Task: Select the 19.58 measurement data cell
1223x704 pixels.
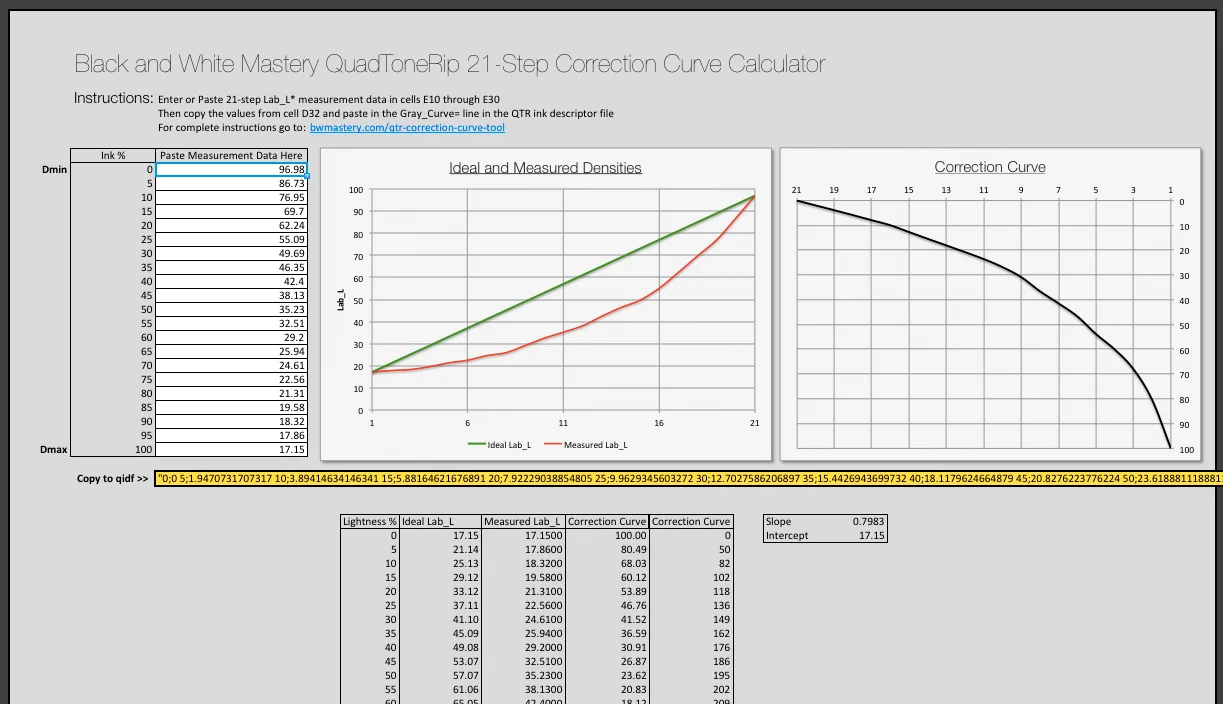Action: click(x=232, y=408)
